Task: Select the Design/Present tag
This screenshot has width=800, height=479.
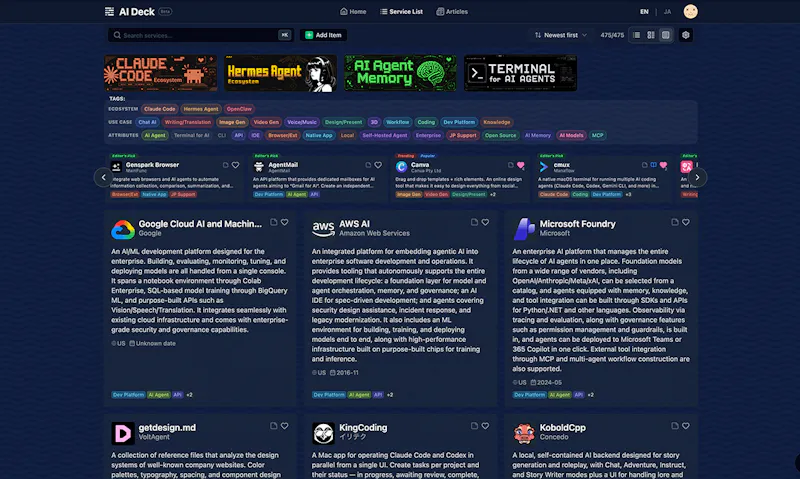Action: tap(343, 122)
